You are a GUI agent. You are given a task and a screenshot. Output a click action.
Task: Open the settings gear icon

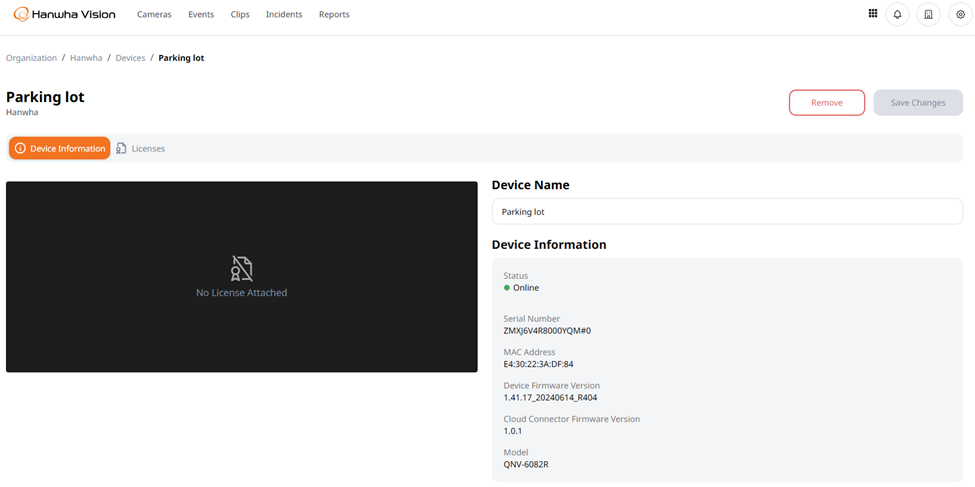coord(961,14)
